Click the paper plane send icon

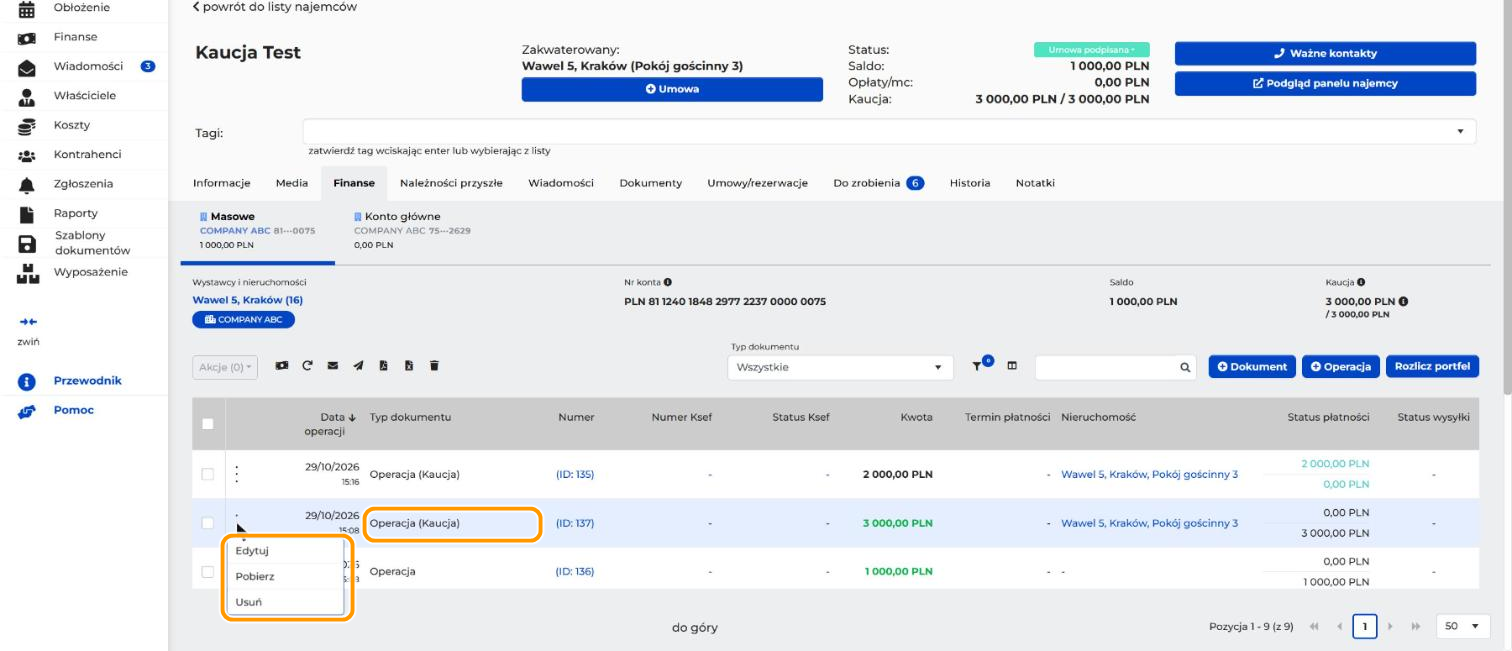pos(358,366)
